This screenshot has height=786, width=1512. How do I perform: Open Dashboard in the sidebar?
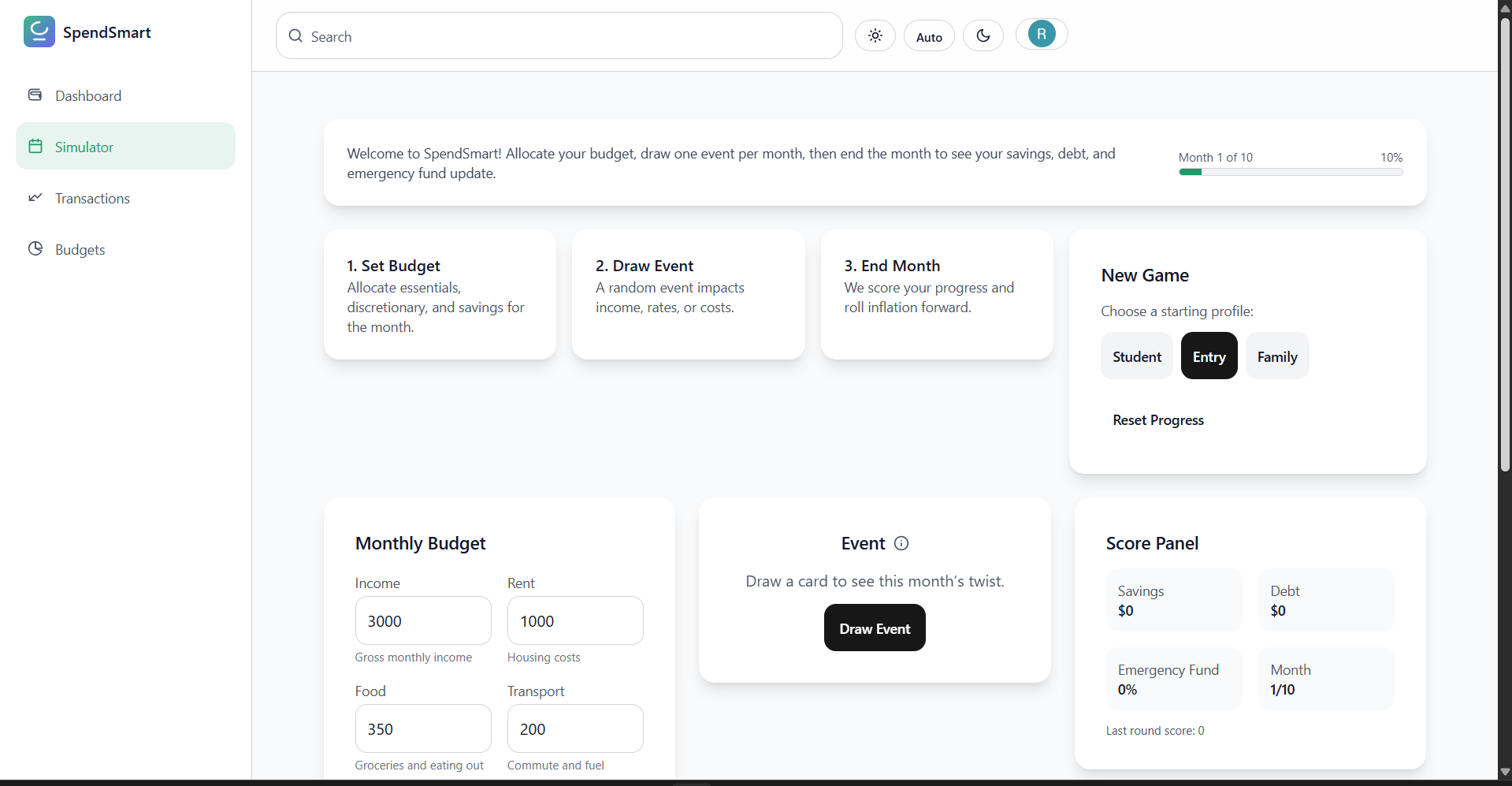click(x=126, y=95)
